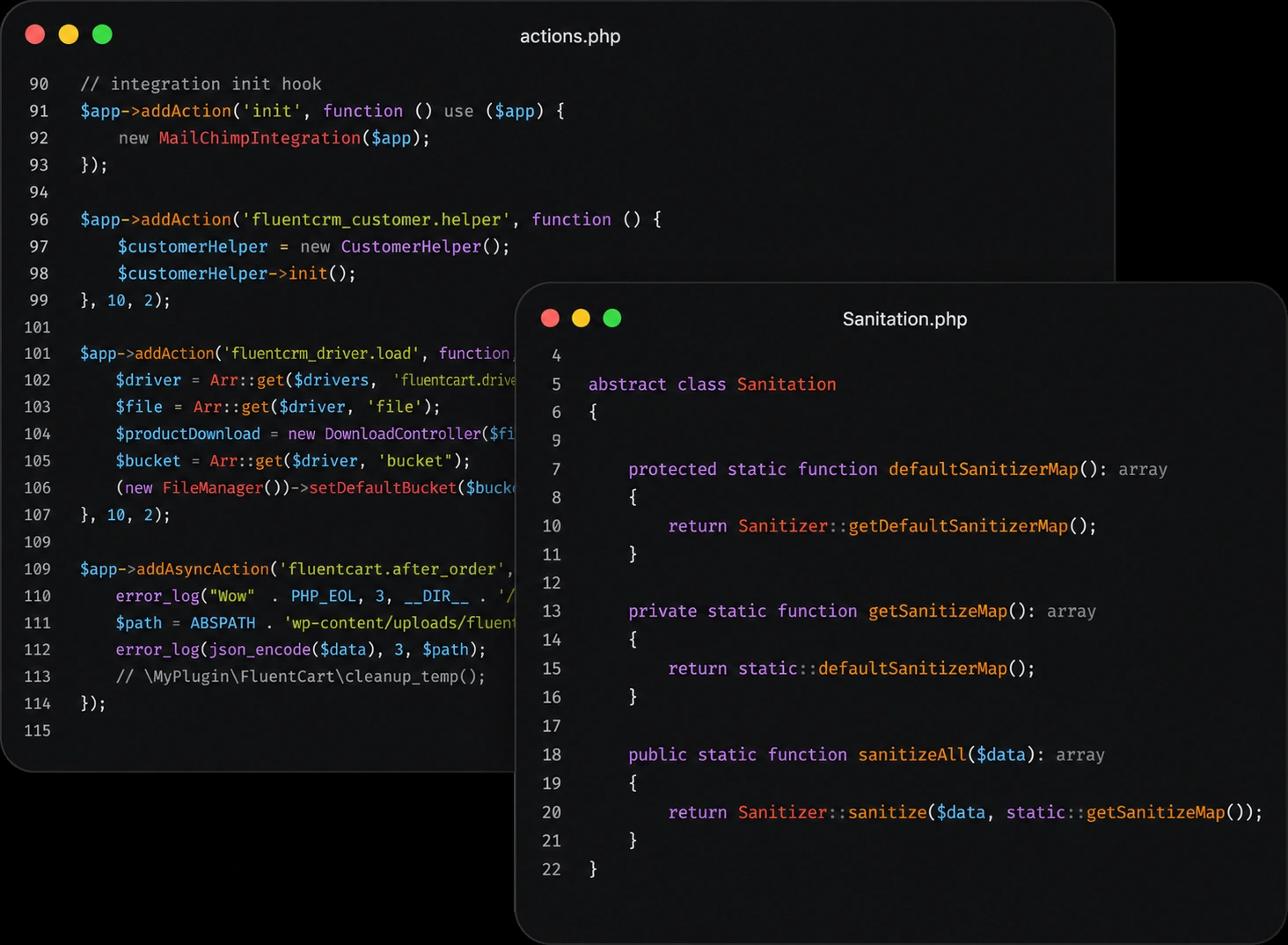The width and height of the screenshot is (1288, 945).
Task: Click the '$customerHelper->init();' line
Action: coord(237,274)
